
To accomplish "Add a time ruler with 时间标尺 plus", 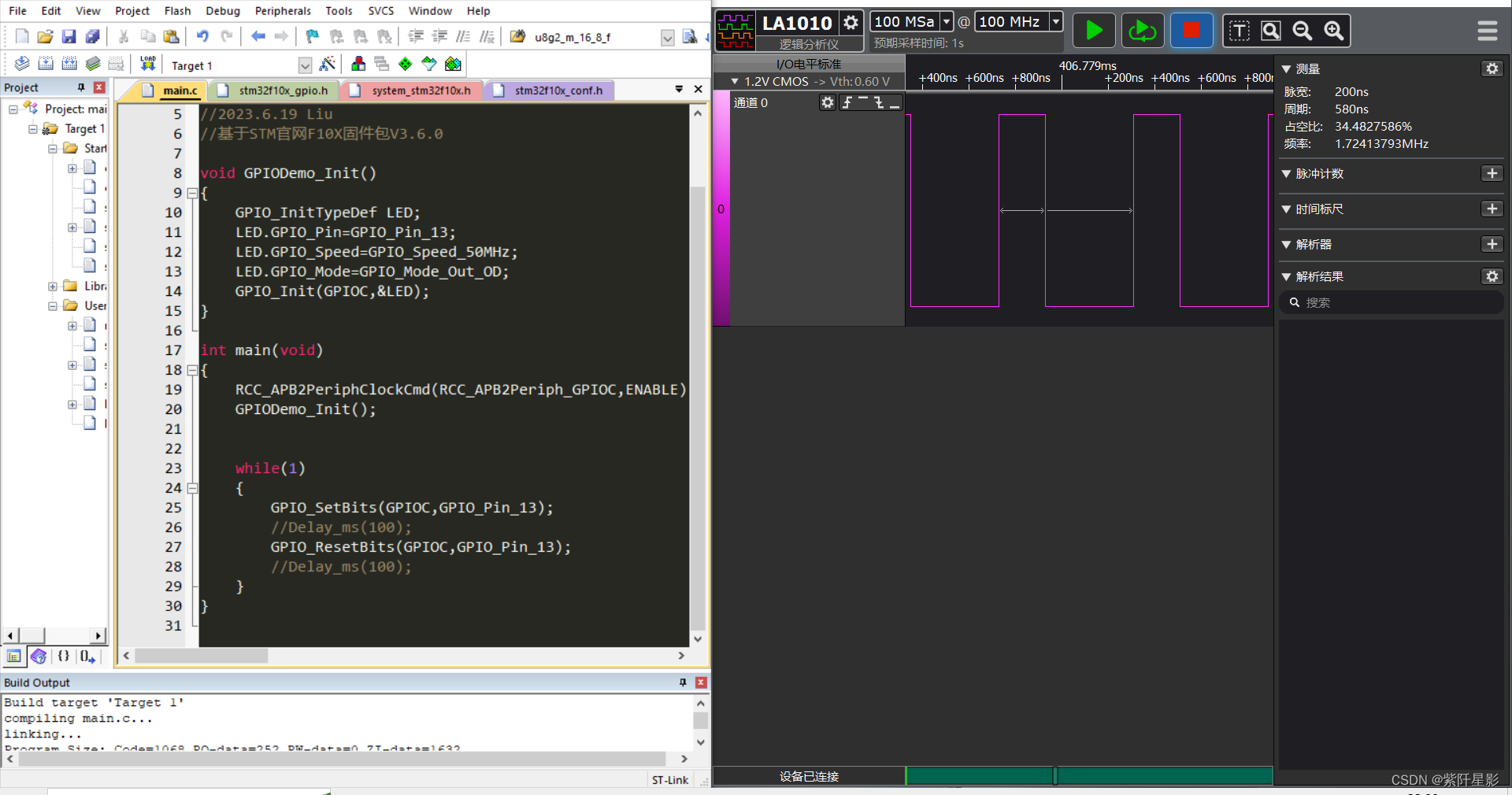I will point(1492,209).
